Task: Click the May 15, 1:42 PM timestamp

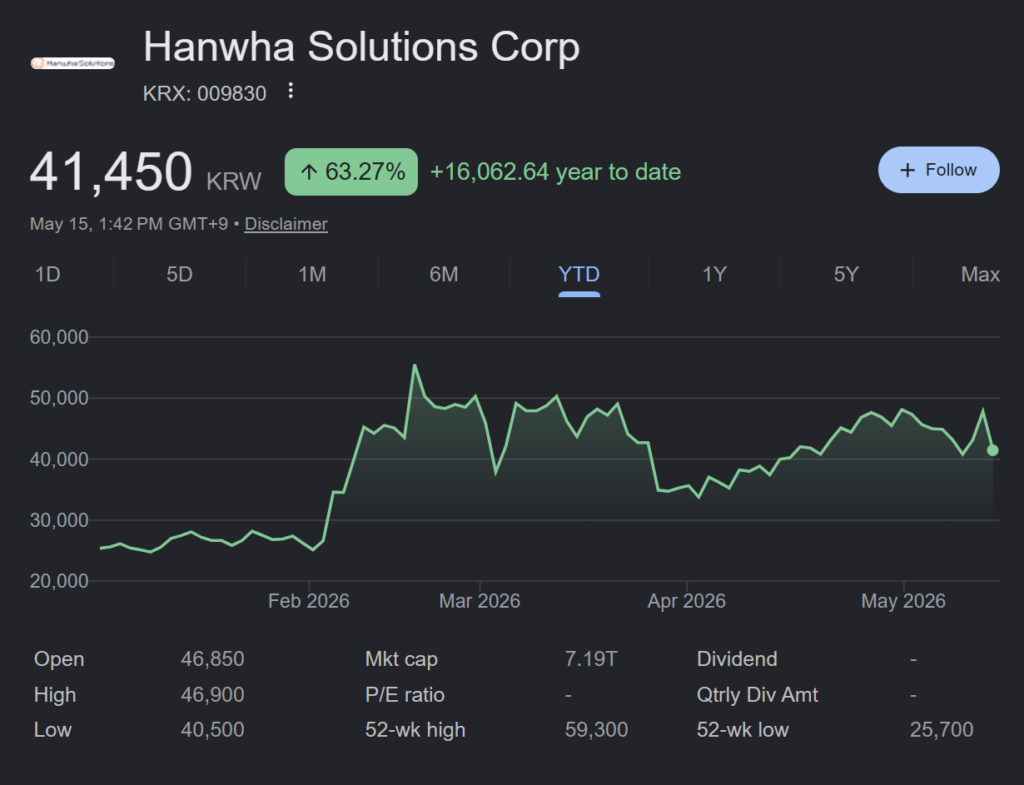Action: tap(129, 224)
